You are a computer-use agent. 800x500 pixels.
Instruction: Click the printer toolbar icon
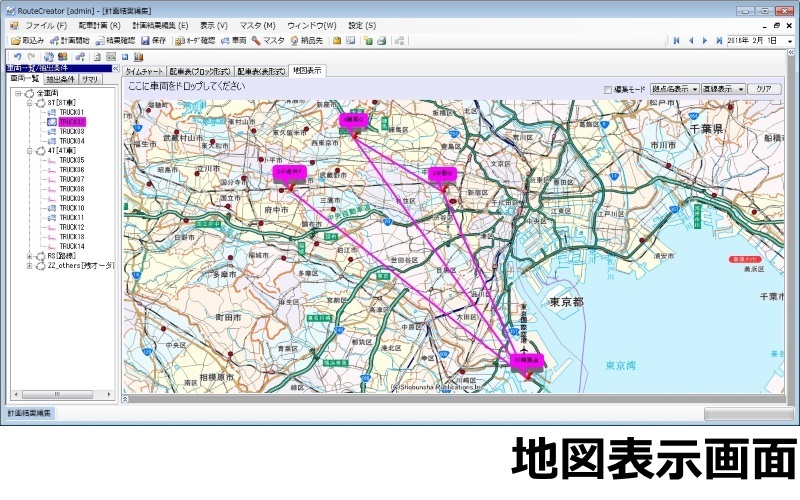click(x=382, y=41)
